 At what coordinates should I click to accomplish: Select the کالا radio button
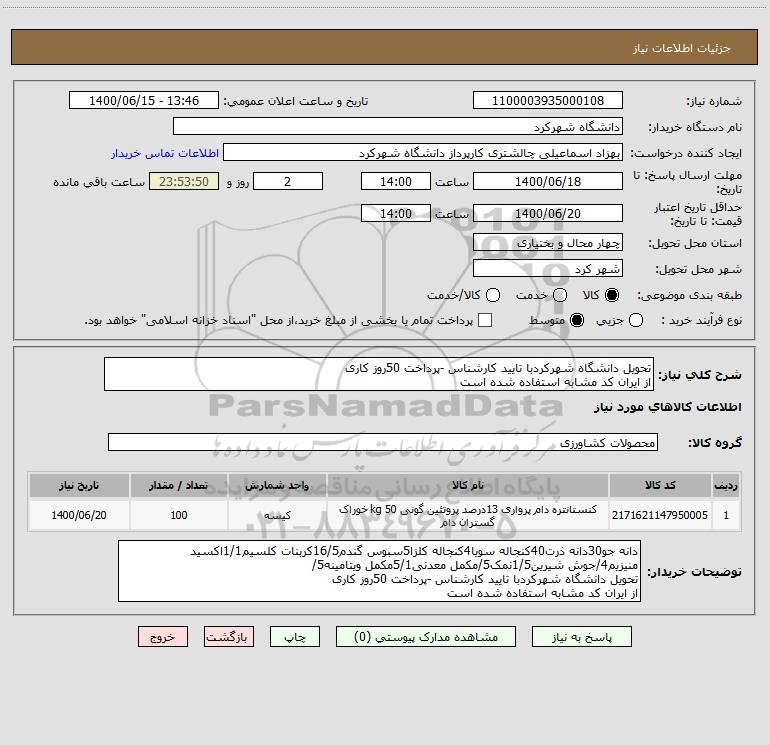pos(612,295)
